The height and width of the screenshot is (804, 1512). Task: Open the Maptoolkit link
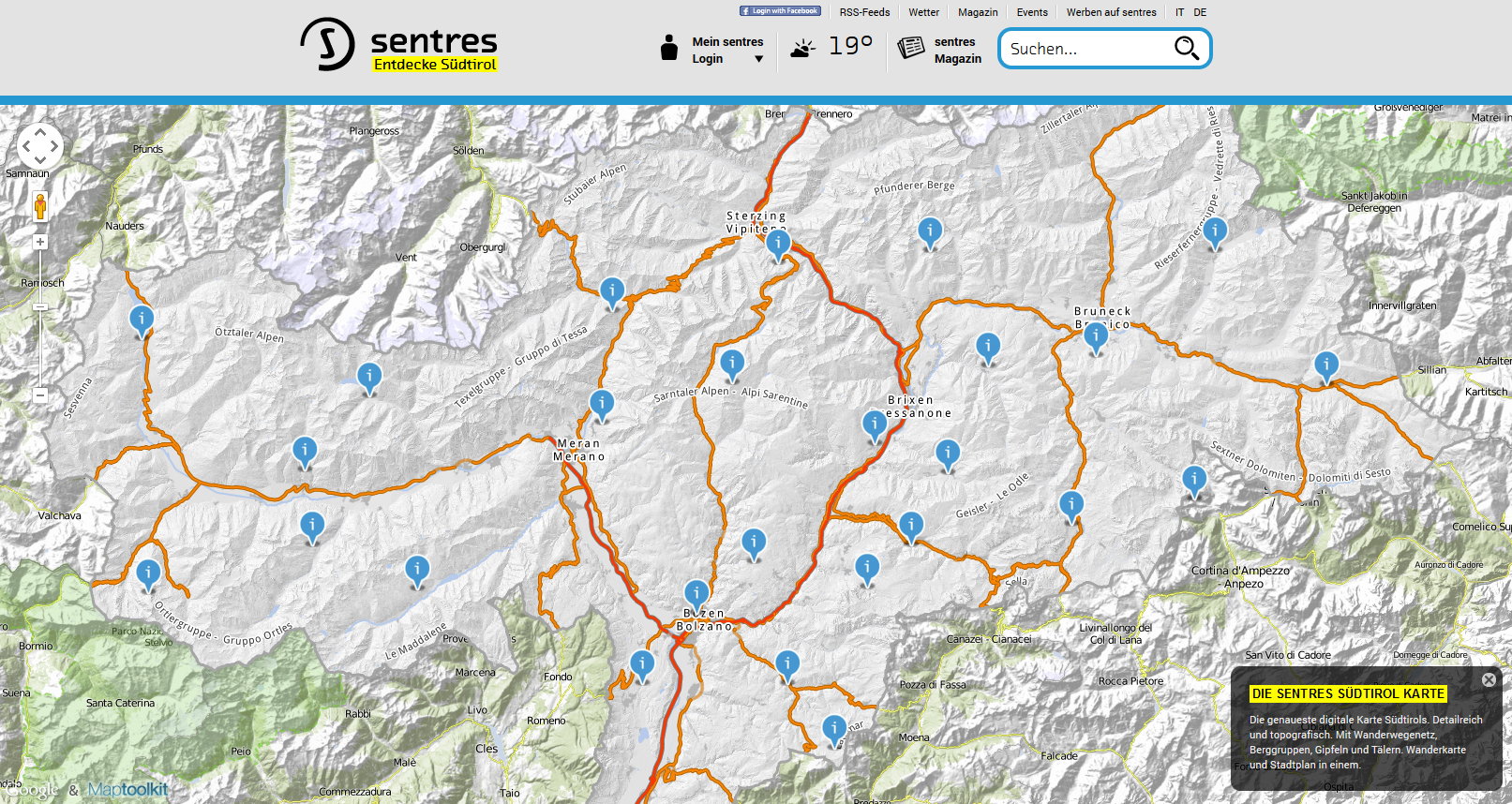pos(127,790)
